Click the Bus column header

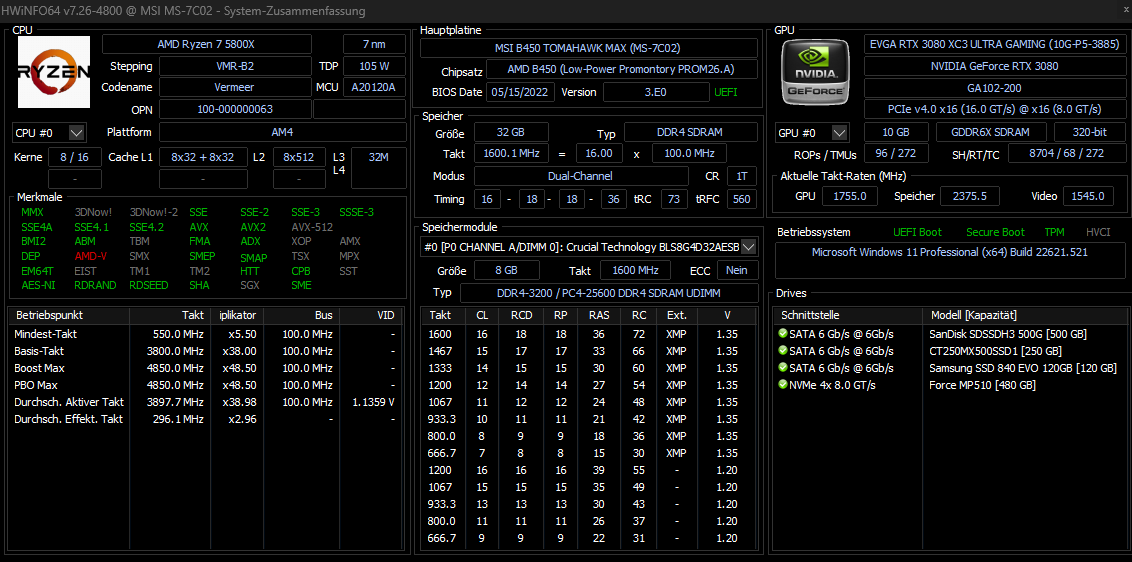pos(301,316)
